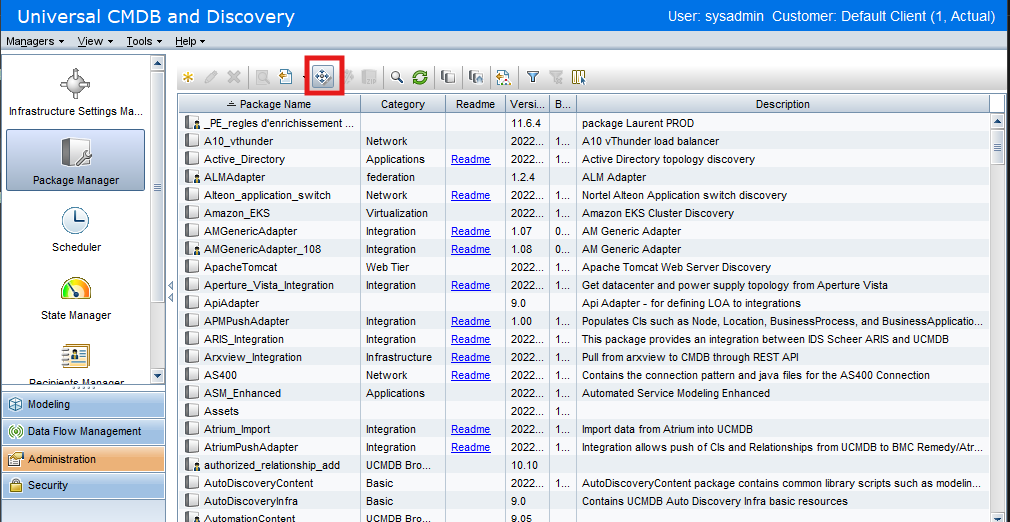The image size is (1010, 522).
Task: Open Readme link for Active_Directory
Action: click(x=470, y=159)
